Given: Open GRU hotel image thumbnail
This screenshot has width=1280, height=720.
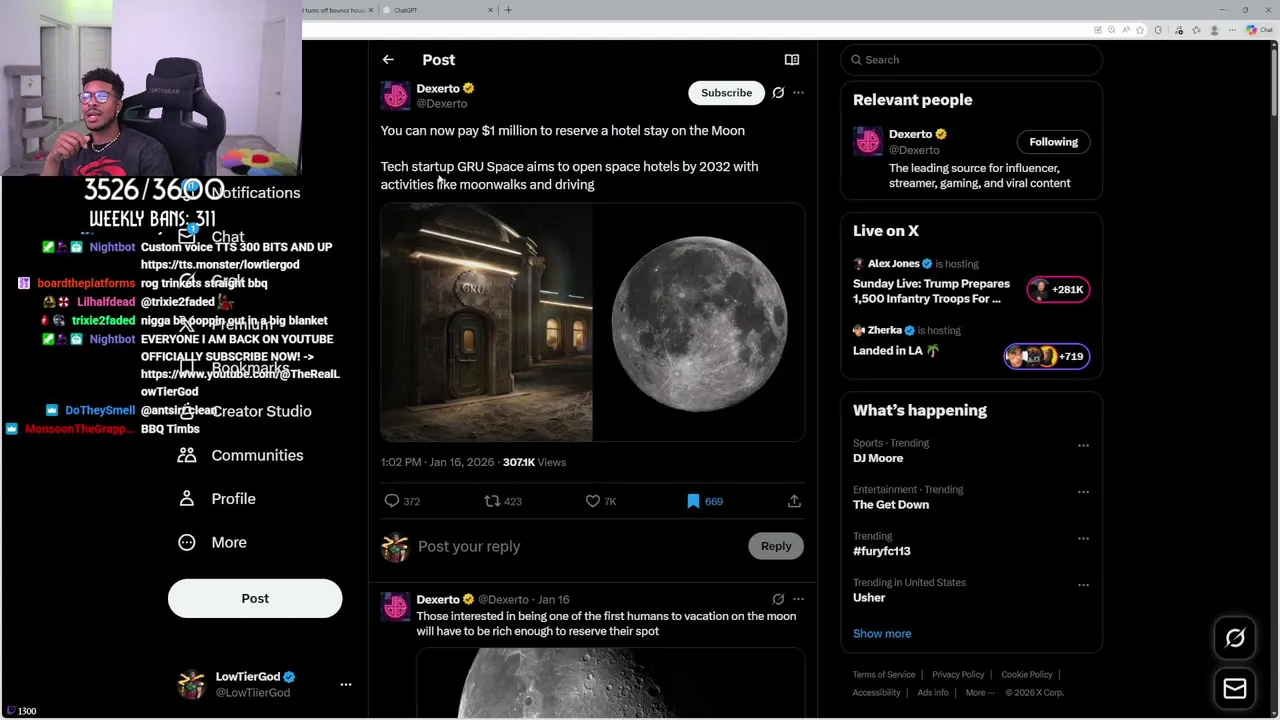Looking at the screenshot, I should tap(486, 322).
